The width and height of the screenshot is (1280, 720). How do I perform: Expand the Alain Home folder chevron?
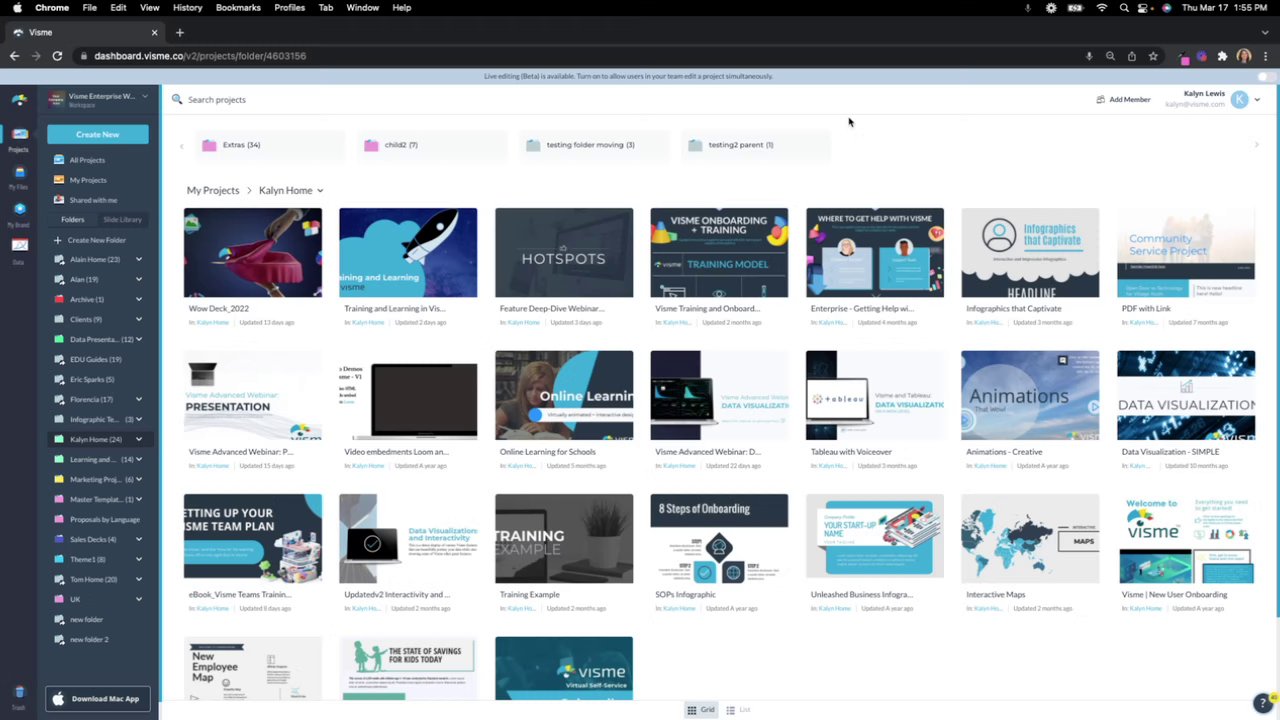[139, 260]
